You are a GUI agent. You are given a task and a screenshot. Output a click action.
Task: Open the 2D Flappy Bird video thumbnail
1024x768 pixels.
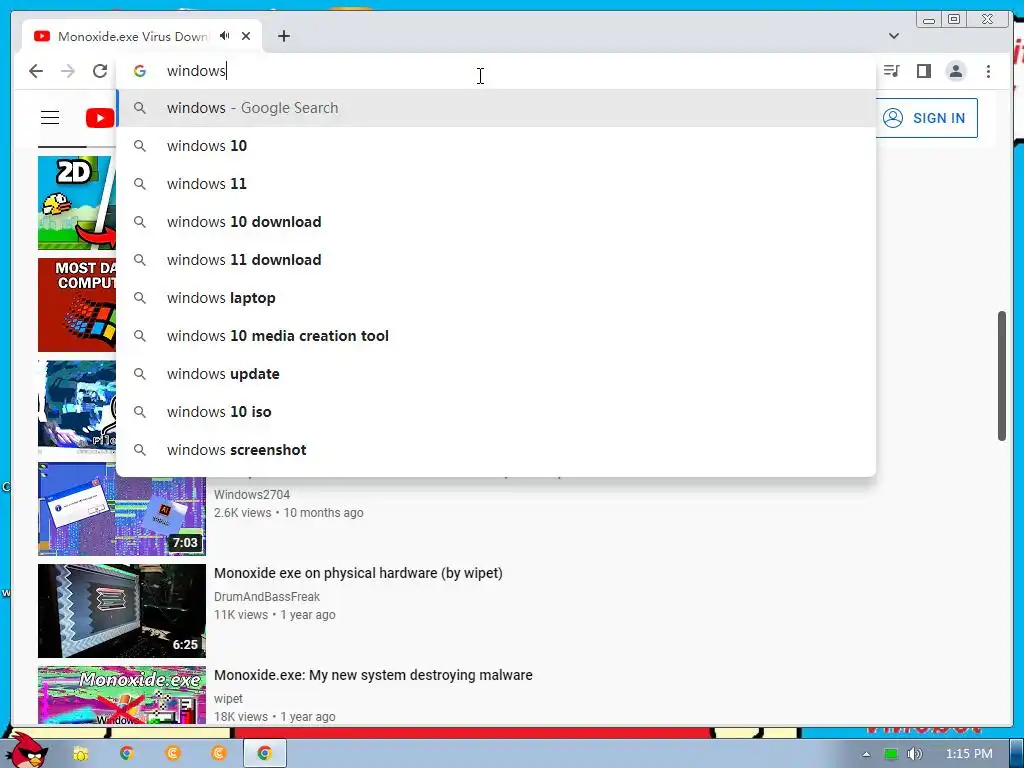point(77,203)
